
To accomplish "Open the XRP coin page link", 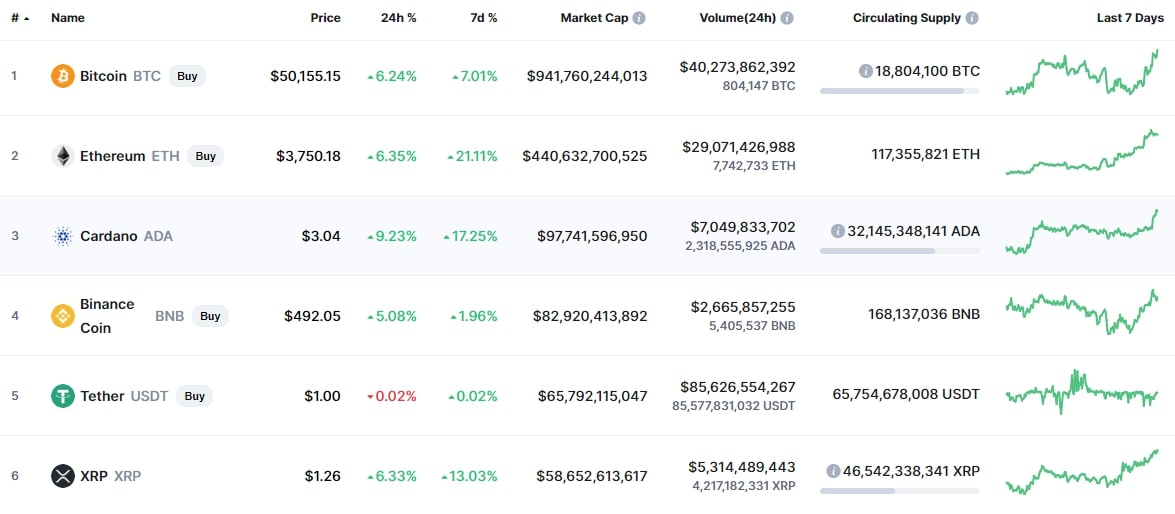I will tap(94, 476).
